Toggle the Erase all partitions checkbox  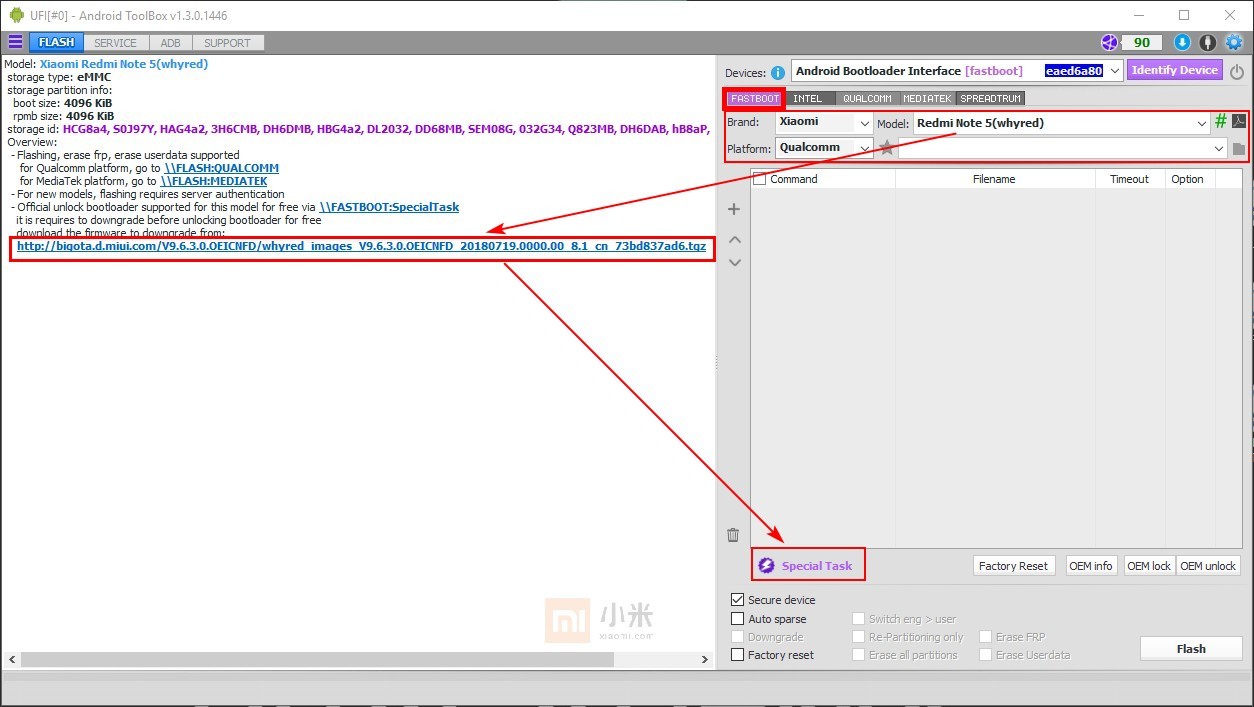click(859, 655)
